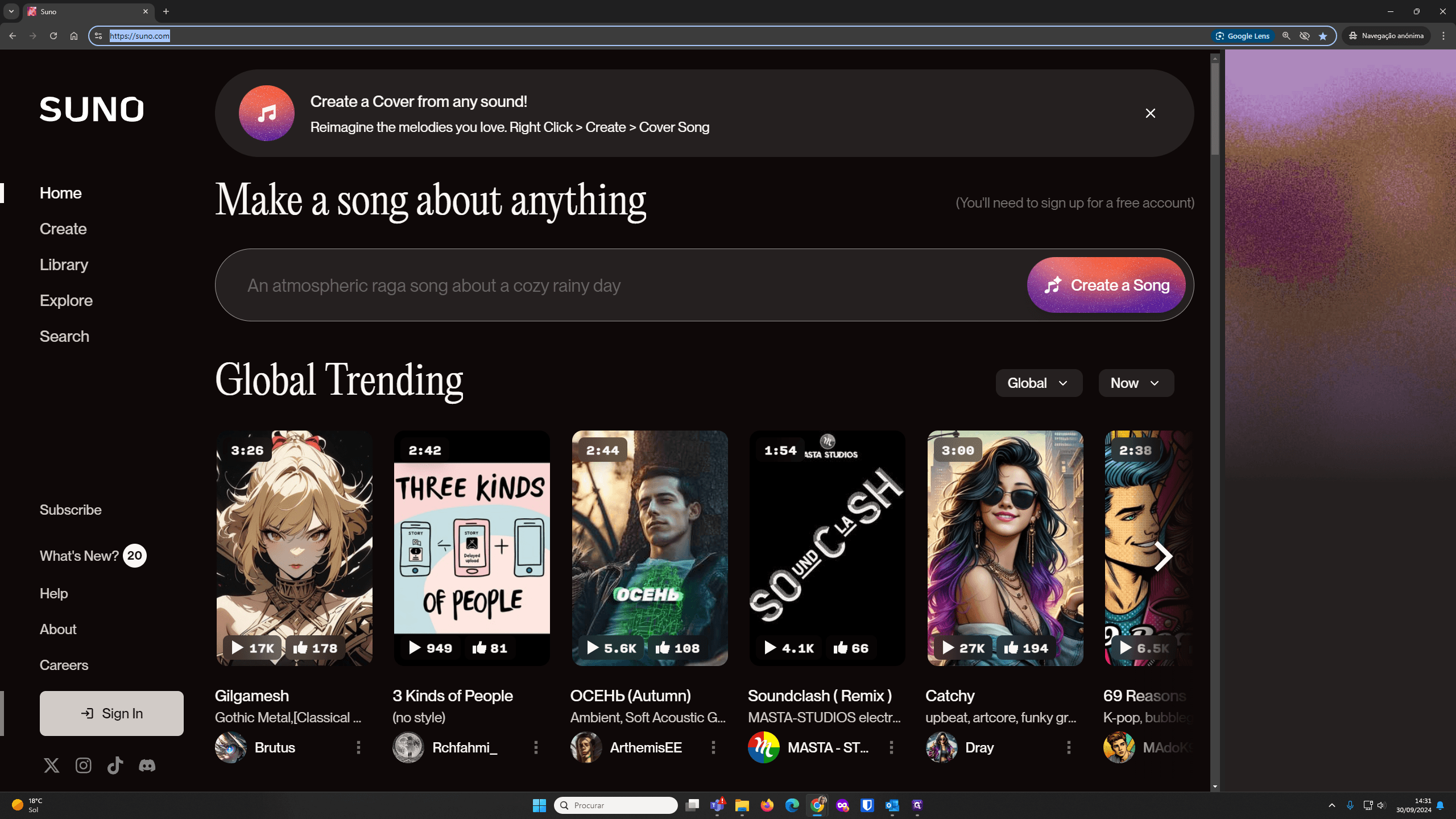The image size is (1456, 819).
Task: Open Create page in sidebar
Action: tap(63, 229)
